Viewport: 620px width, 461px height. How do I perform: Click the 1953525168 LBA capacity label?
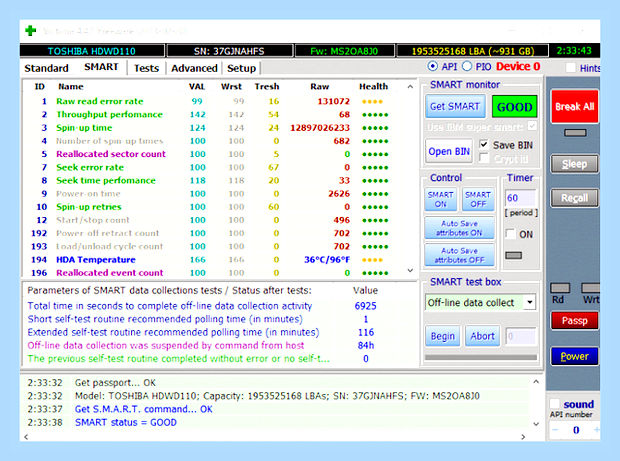point(473,51)
